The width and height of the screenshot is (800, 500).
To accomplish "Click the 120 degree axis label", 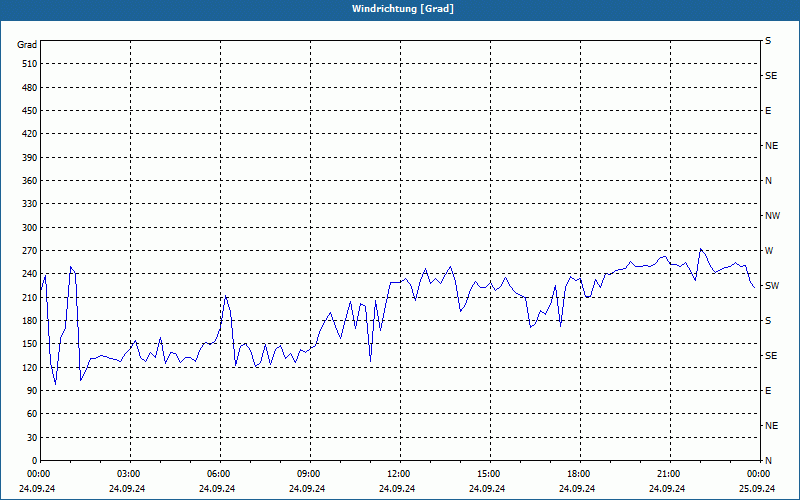I will coord(30,367).
